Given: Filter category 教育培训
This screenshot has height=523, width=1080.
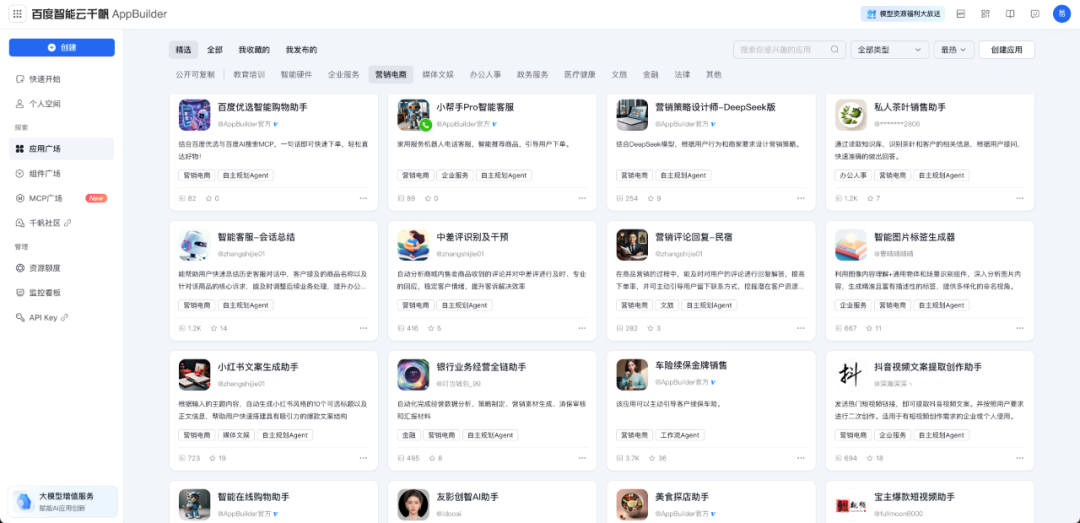Looking at the screenshot, I should [249, 74].
